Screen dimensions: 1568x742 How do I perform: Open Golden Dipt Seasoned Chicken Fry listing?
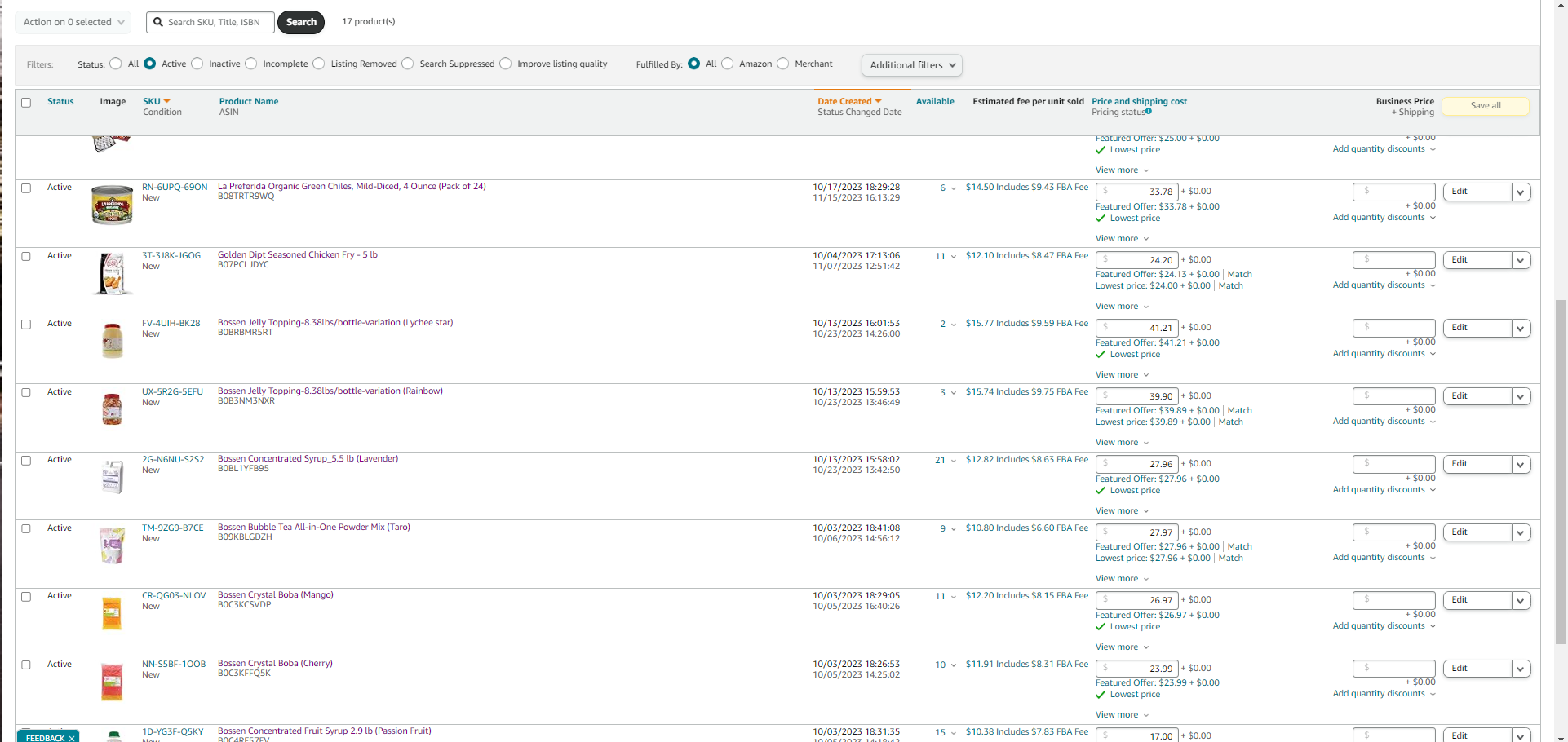pyautogui.click(x=297, y=255)
